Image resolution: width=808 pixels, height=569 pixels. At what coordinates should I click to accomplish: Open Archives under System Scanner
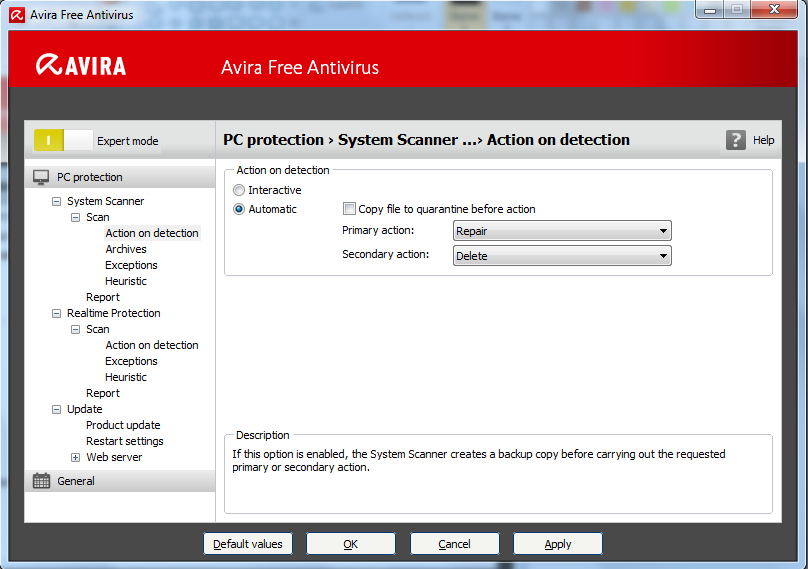tap(126, 249)
